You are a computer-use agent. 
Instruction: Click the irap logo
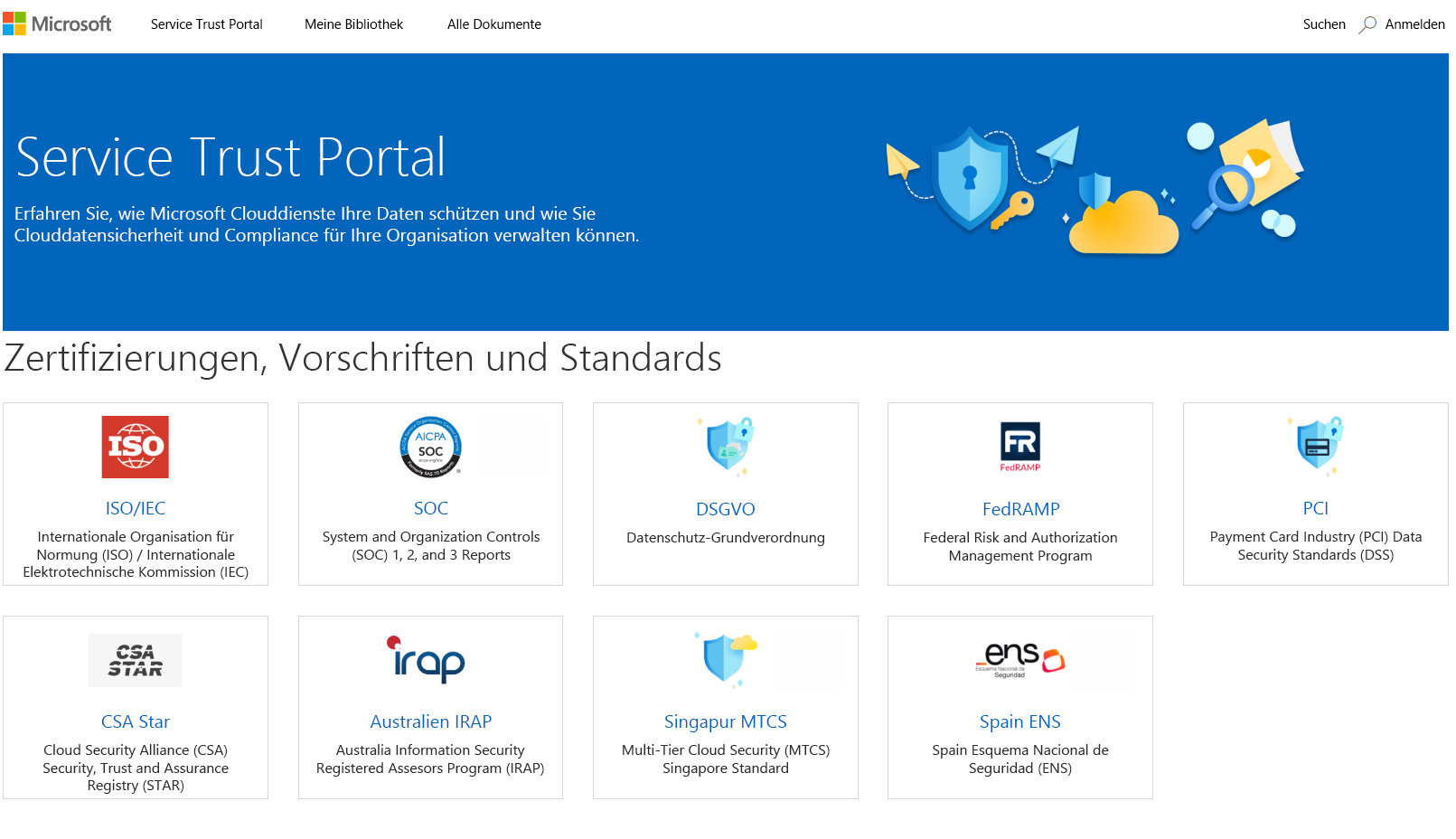click(426, 659)
